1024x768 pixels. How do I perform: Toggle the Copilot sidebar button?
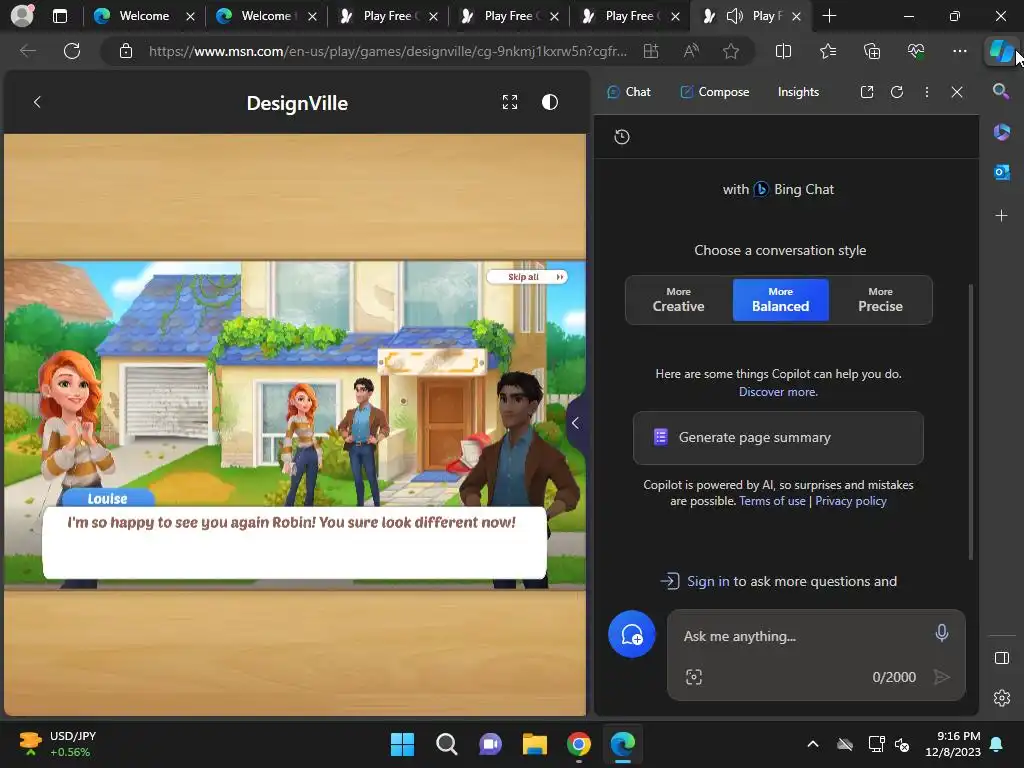(1000, 51)
